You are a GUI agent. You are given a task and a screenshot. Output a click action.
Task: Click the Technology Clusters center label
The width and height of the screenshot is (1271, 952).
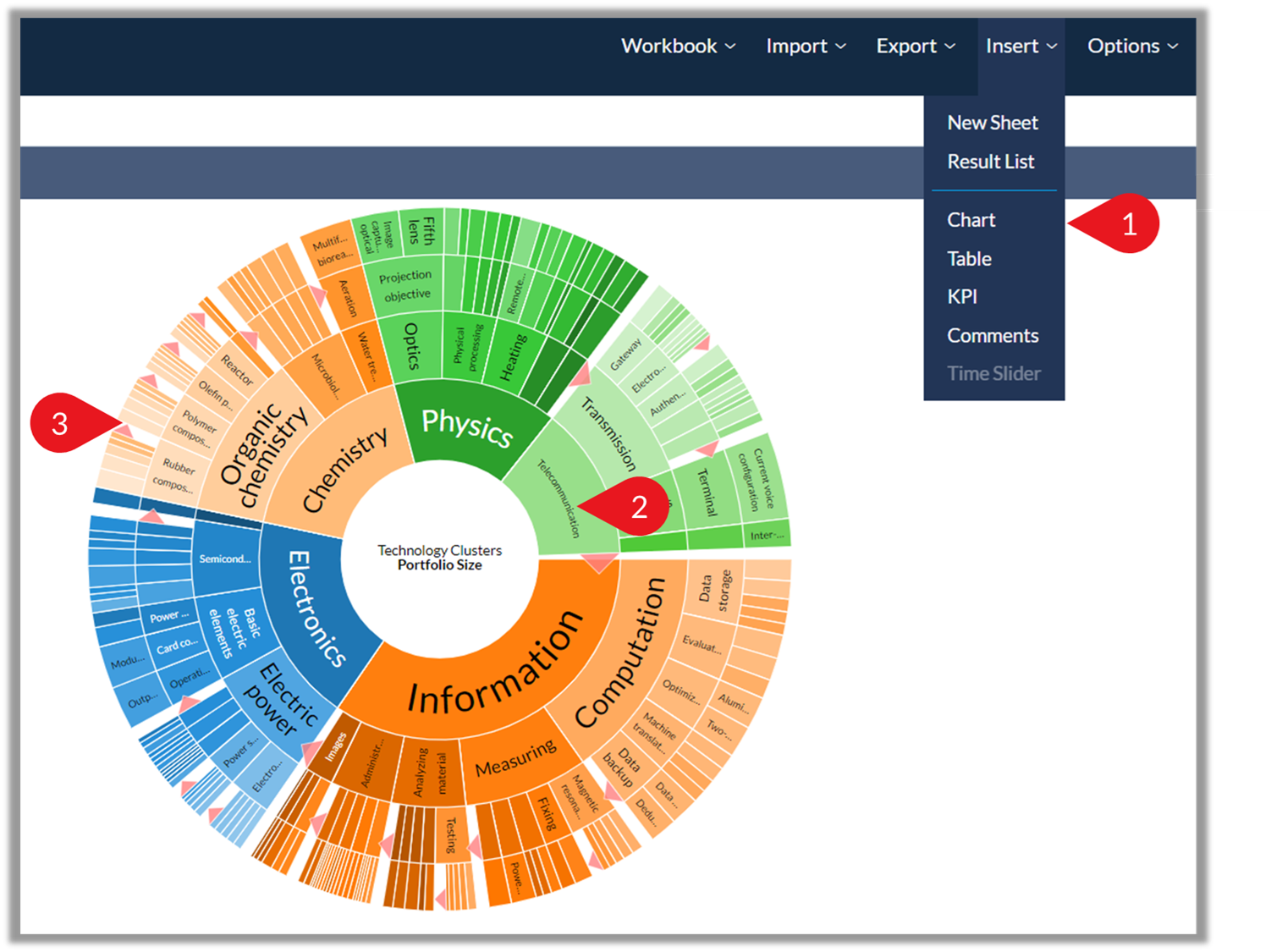(x=439, y=558)
